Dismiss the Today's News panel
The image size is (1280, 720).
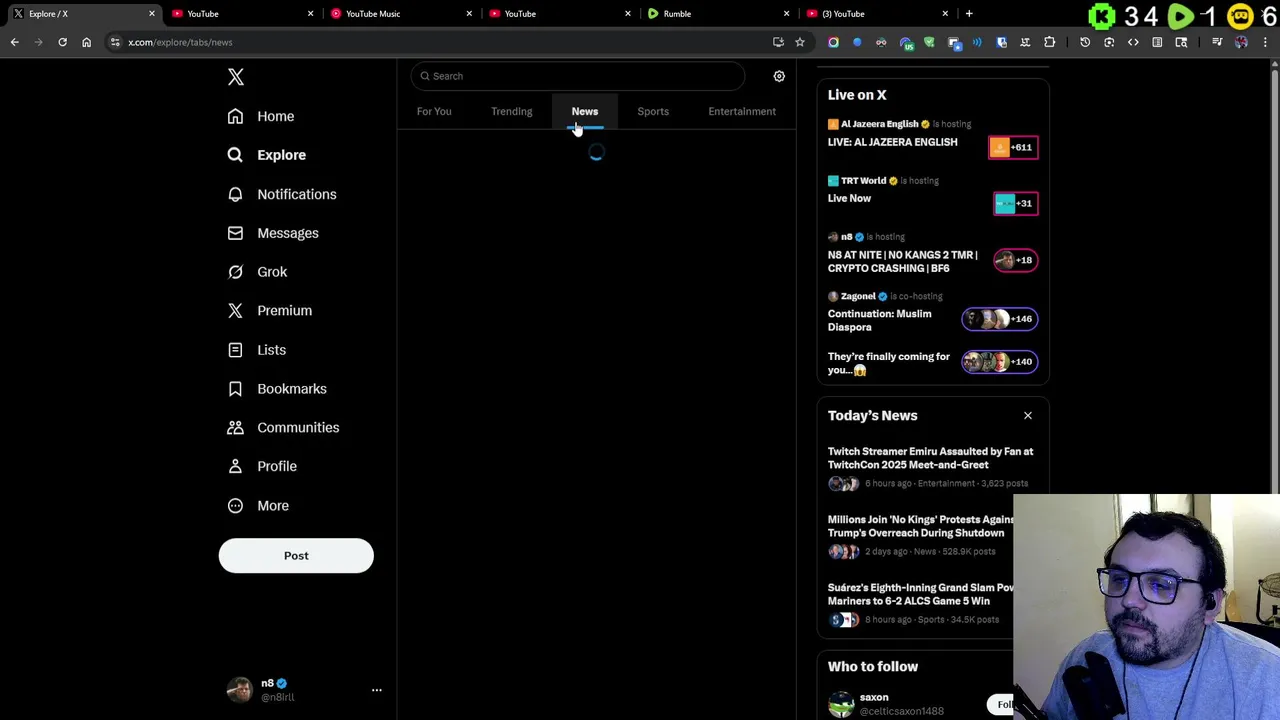tap(1027, 415)
